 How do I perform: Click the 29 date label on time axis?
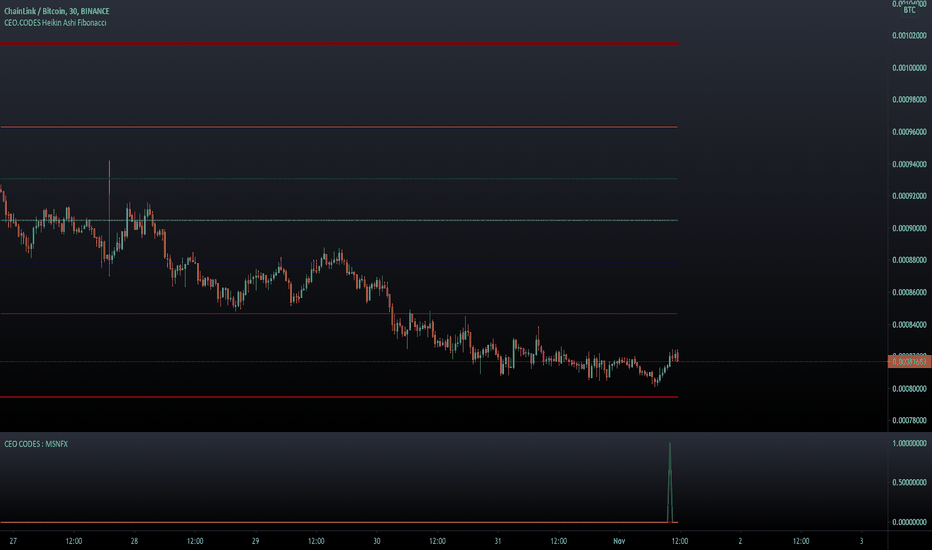click(256, 541)
